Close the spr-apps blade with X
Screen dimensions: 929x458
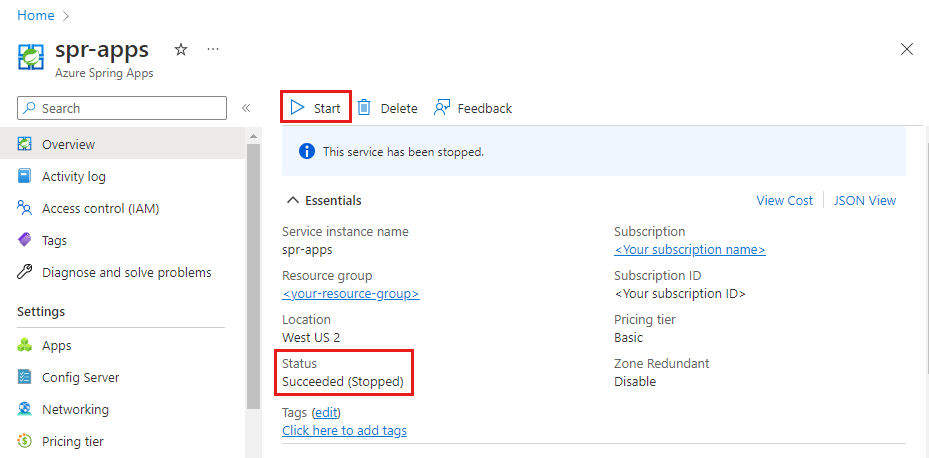[x=906, y=50]
